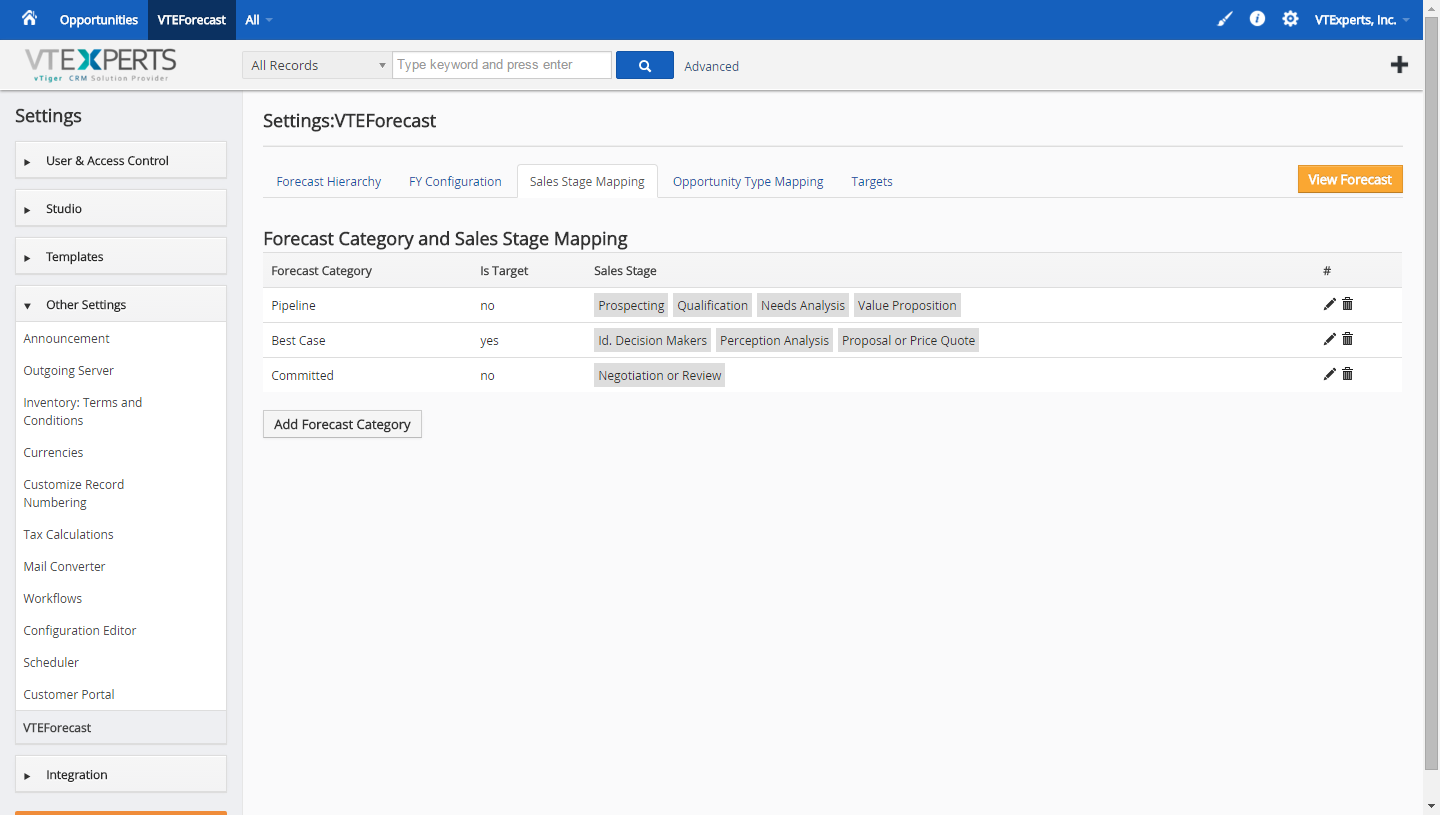Open Announcement settings
Screen dimensions: 1440x815
click(67, 338)
